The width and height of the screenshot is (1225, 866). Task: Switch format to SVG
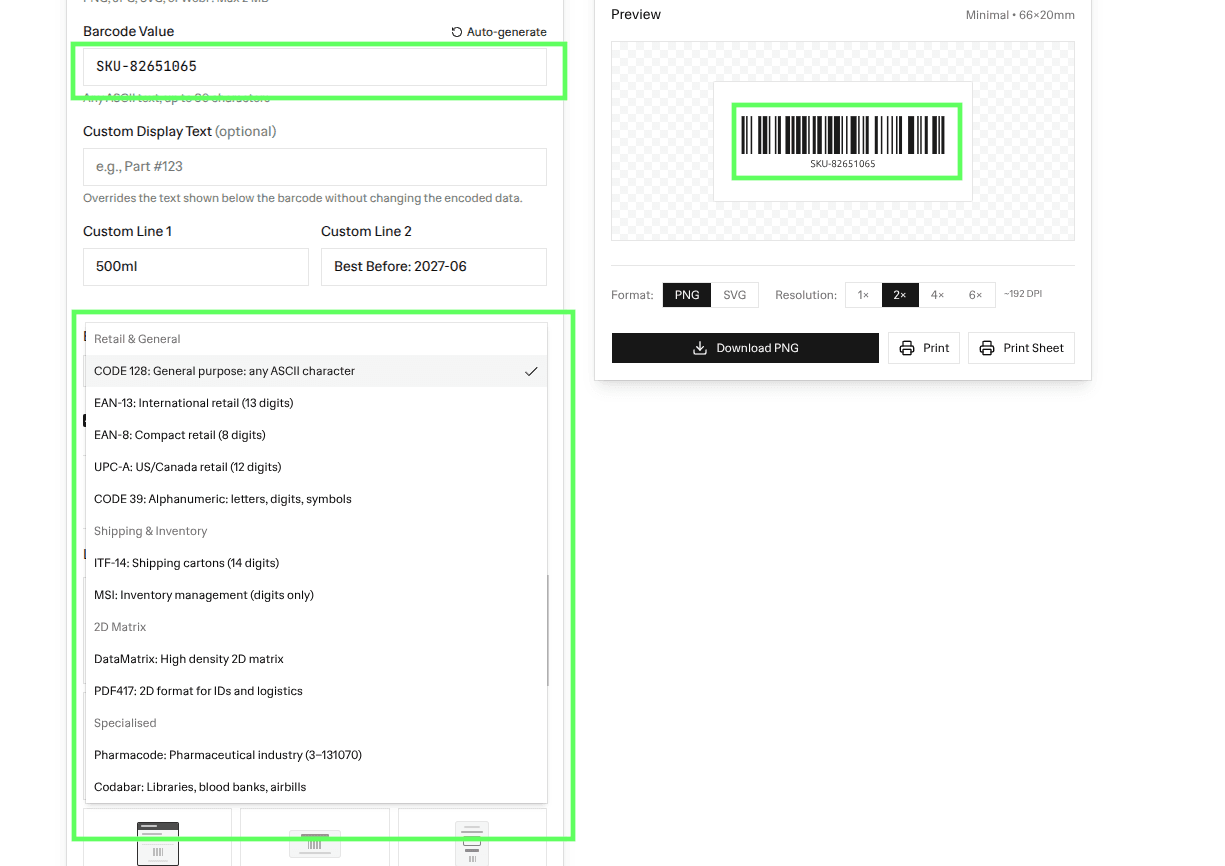[735, 295]
